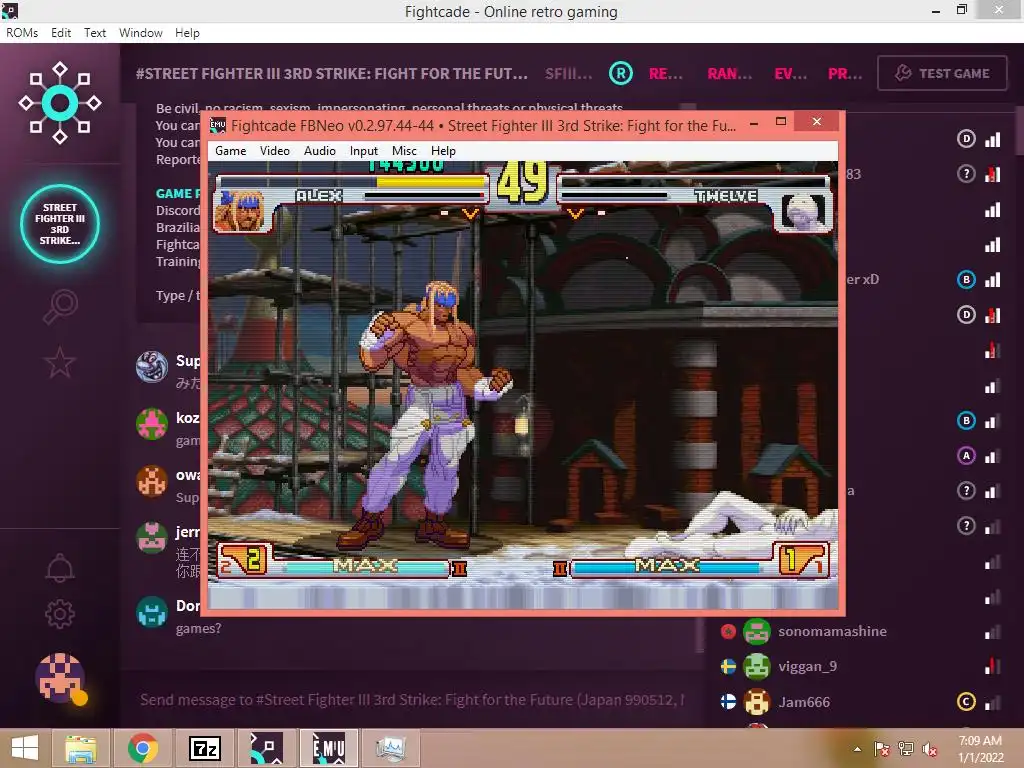
Task: Select user Jam666 in the player list
Action: click(x=804, y=702)
